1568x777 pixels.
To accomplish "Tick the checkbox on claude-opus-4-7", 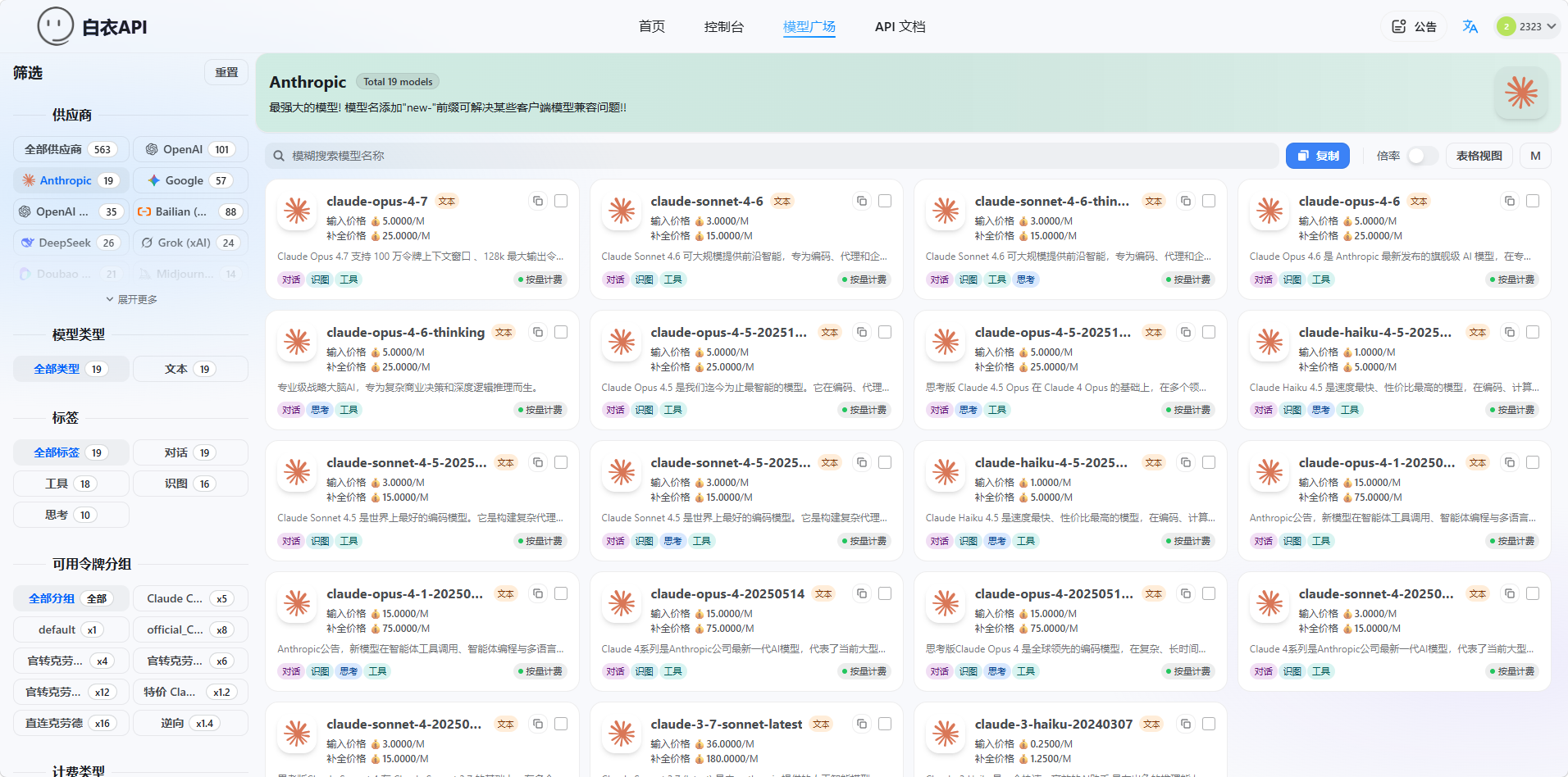I will pyautogui.click(x=561, y=201).
